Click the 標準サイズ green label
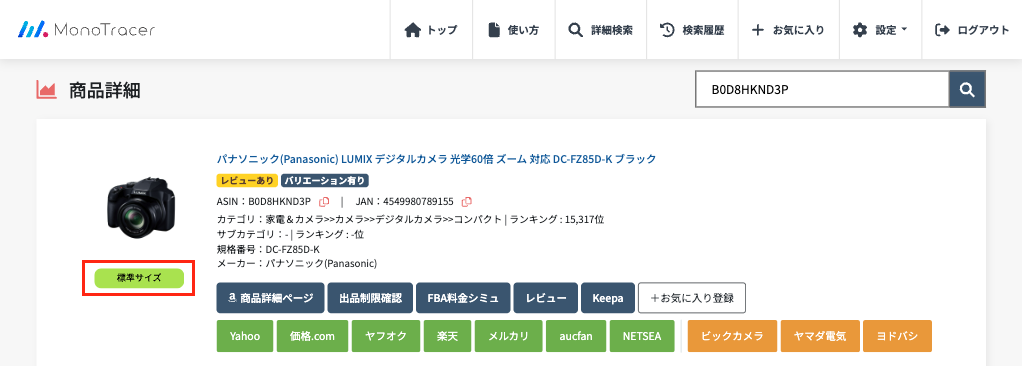This screenshot has width=1022, height=366. (139, 278)
